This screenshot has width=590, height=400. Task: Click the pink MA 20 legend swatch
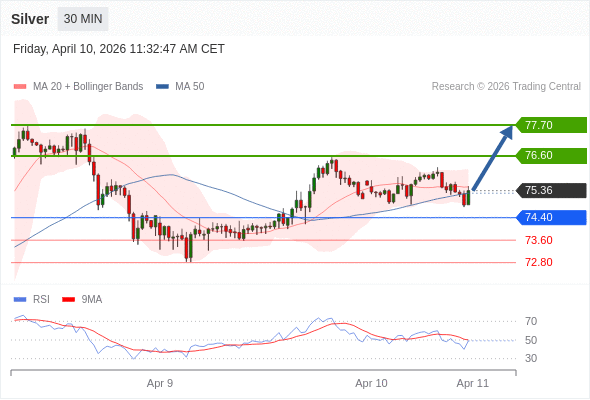pos(20,87)
